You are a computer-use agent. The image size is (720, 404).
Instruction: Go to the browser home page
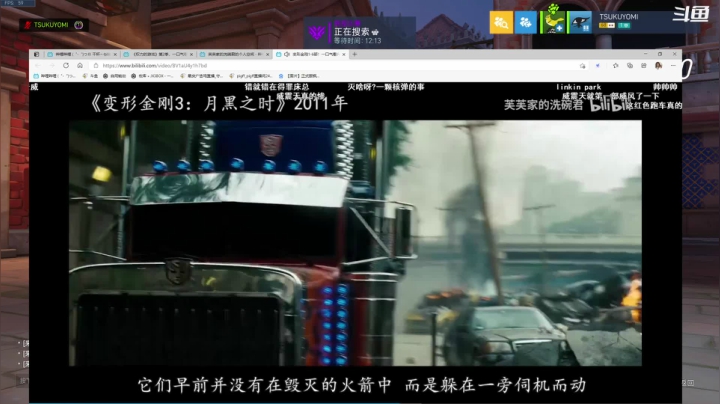point(80,66)
